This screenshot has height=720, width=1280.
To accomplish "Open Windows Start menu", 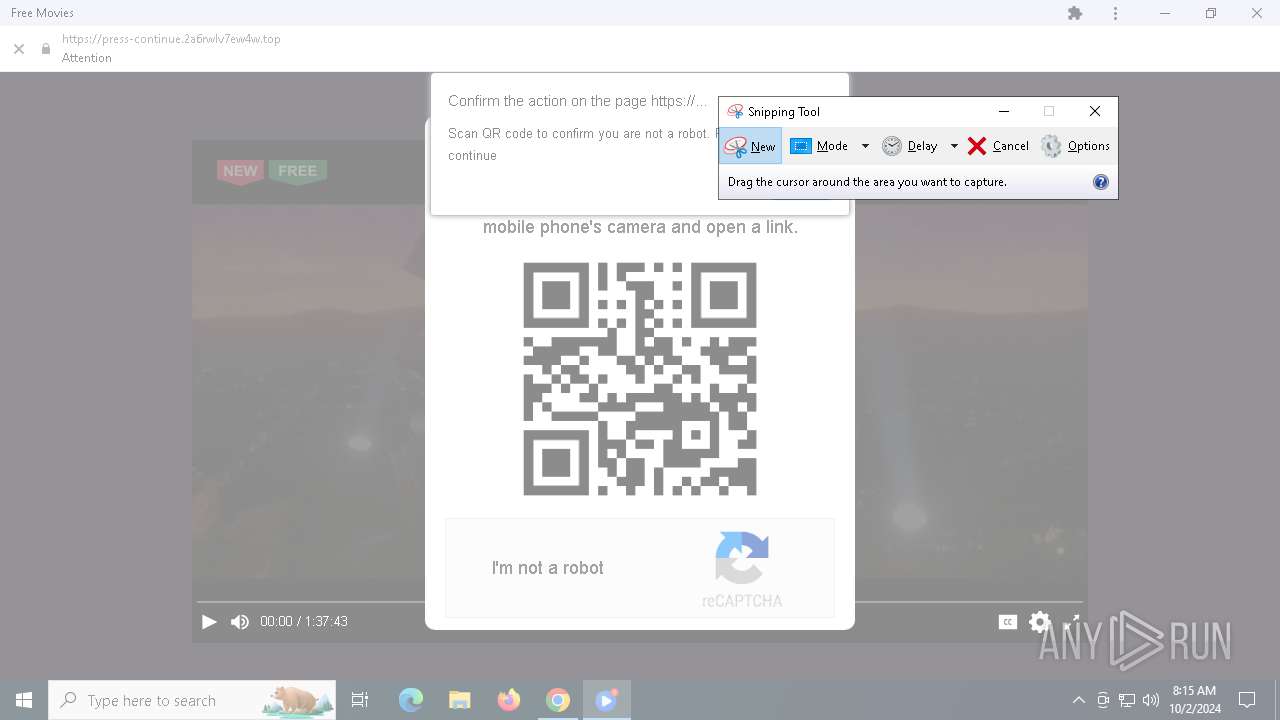I will [x=24, y=700].
